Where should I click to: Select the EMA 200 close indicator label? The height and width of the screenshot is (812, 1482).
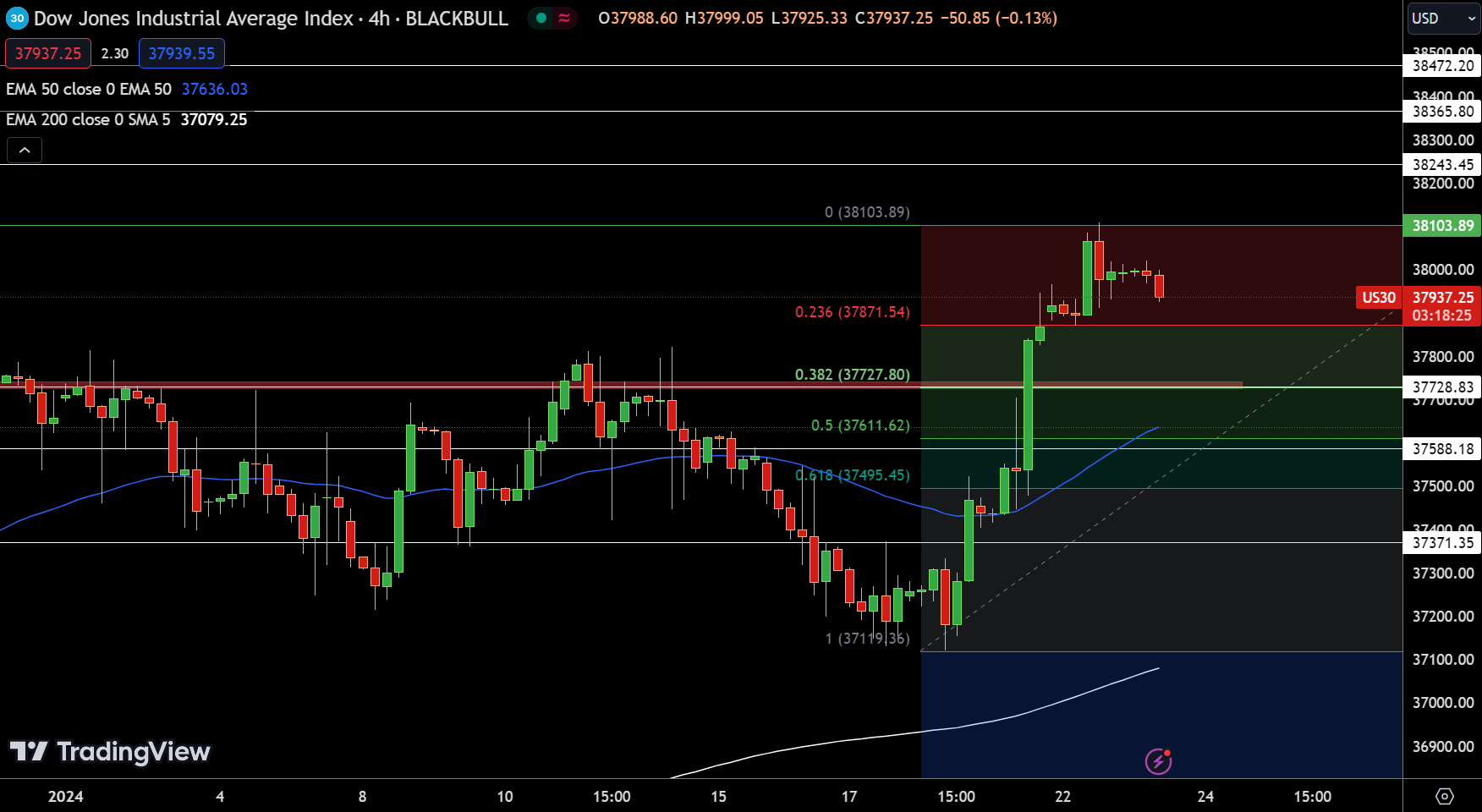click(88, 119)
